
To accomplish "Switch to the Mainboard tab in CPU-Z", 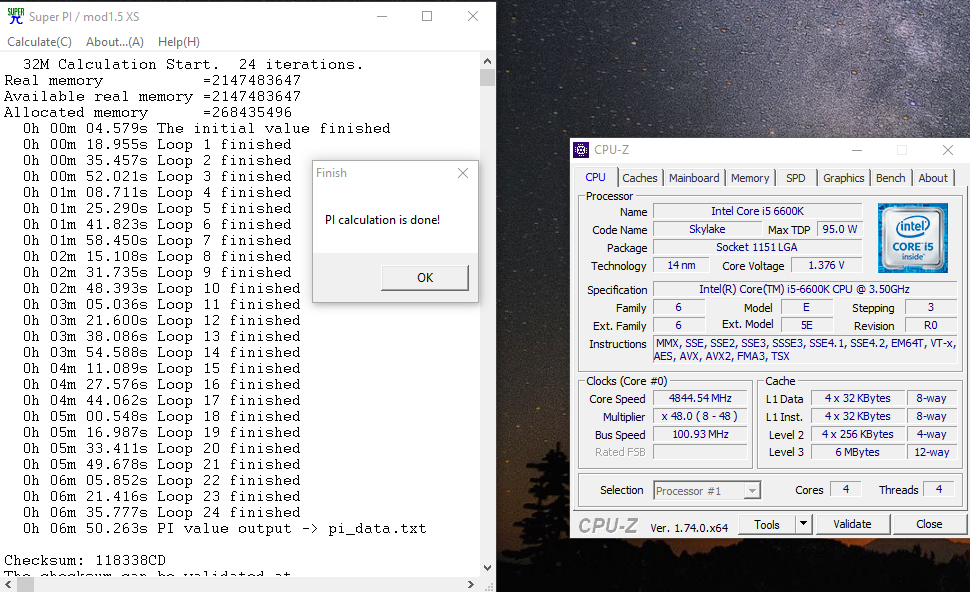I will [x=694, y=178].
